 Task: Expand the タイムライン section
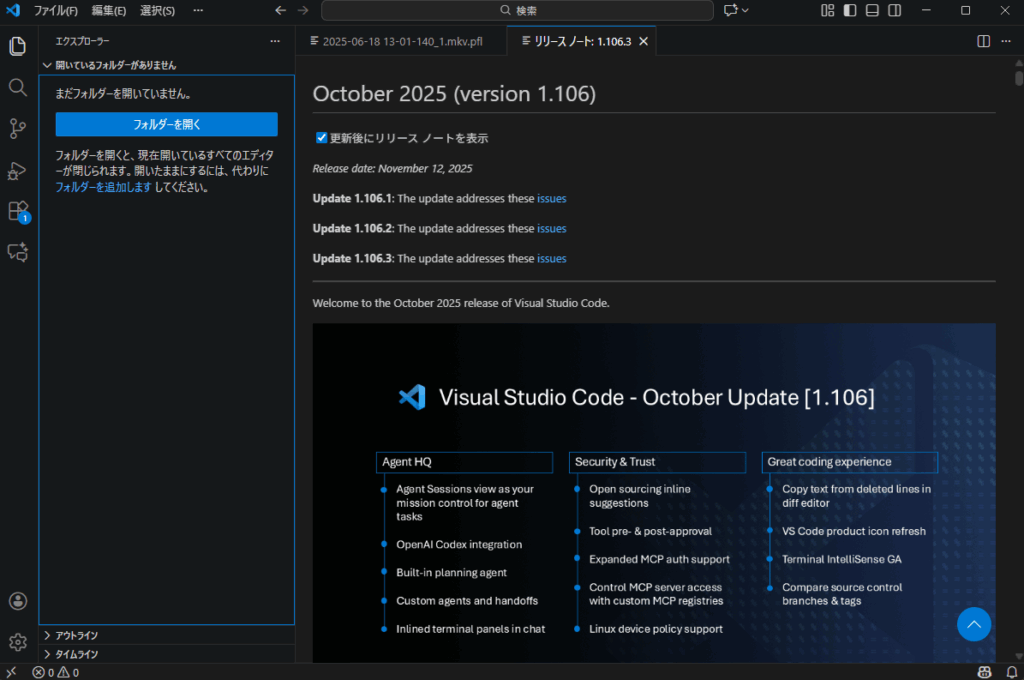pyautogui.click(x=76, y=654)
